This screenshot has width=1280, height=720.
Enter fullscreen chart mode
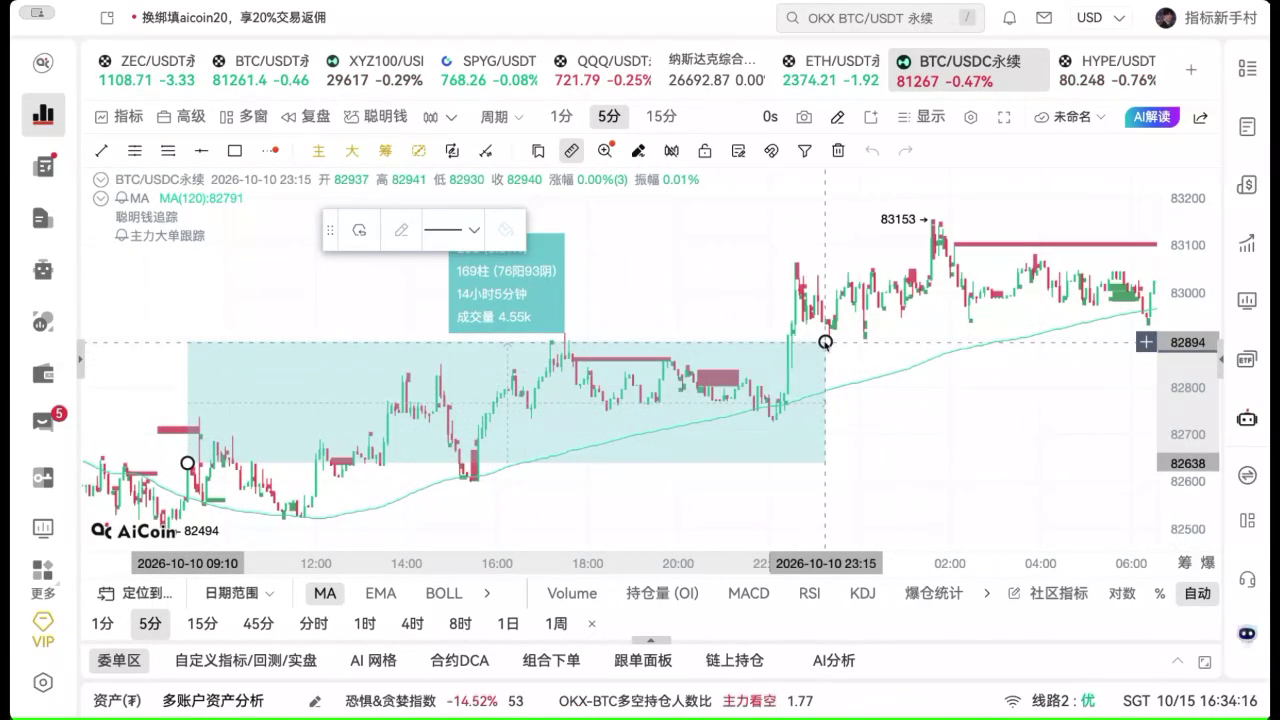(1004, 117)
